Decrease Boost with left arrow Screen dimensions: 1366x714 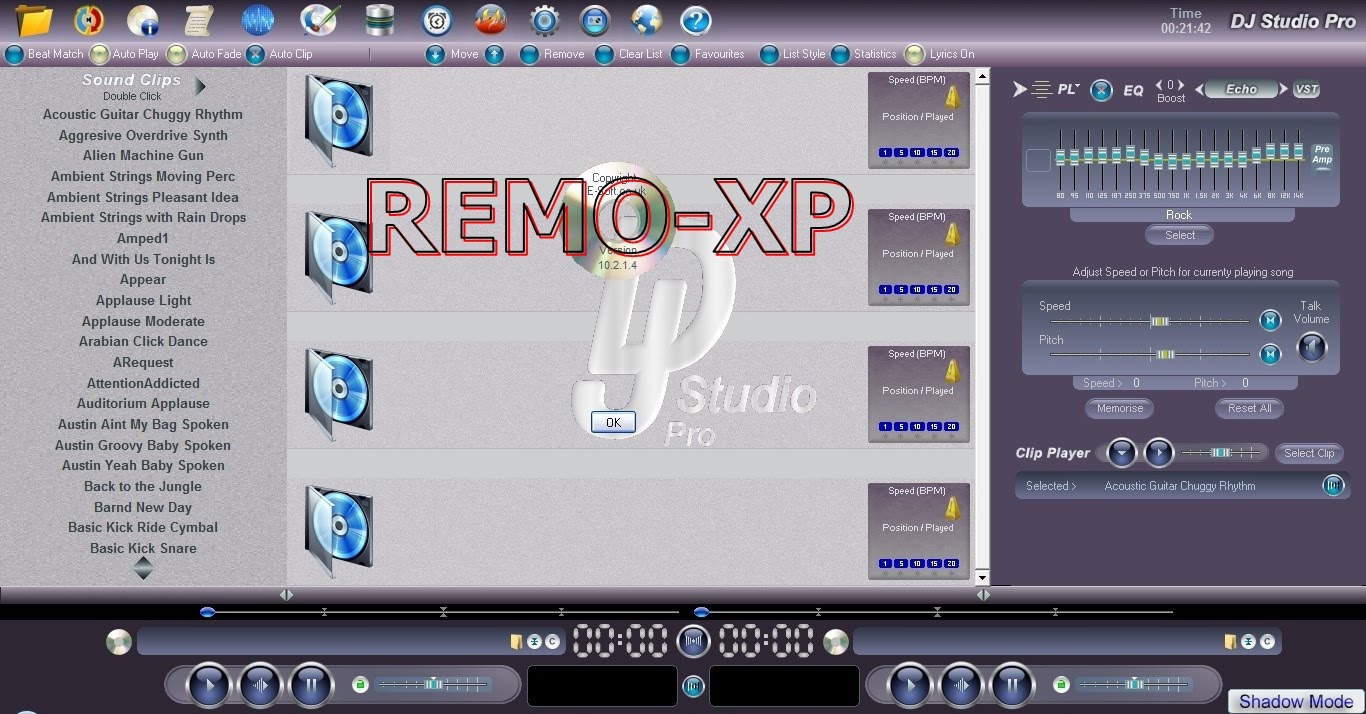(1159, 85)
